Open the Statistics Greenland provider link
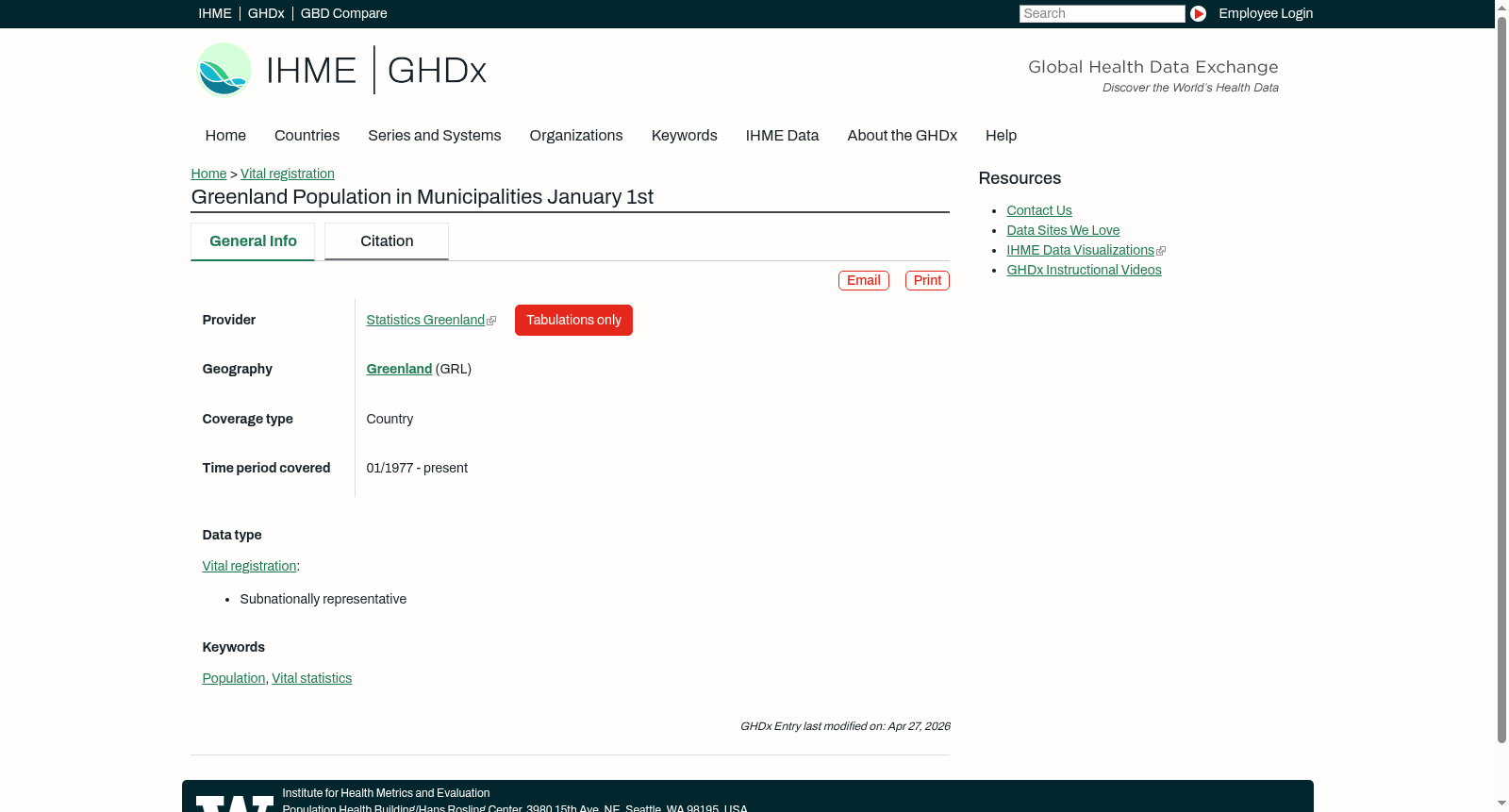Image resolution: width=1509 pixels, height=812 pixels. [x=425, y=320]
